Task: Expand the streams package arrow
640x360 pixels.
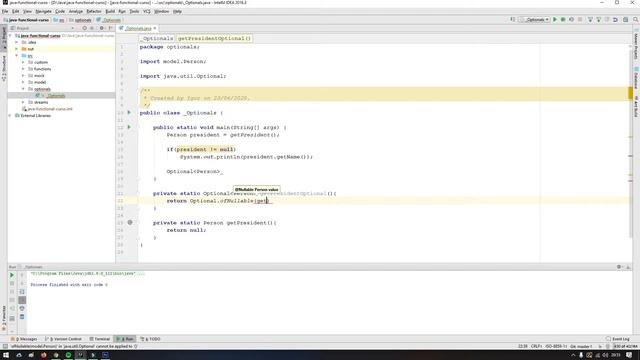Action: tap(23, 102)
